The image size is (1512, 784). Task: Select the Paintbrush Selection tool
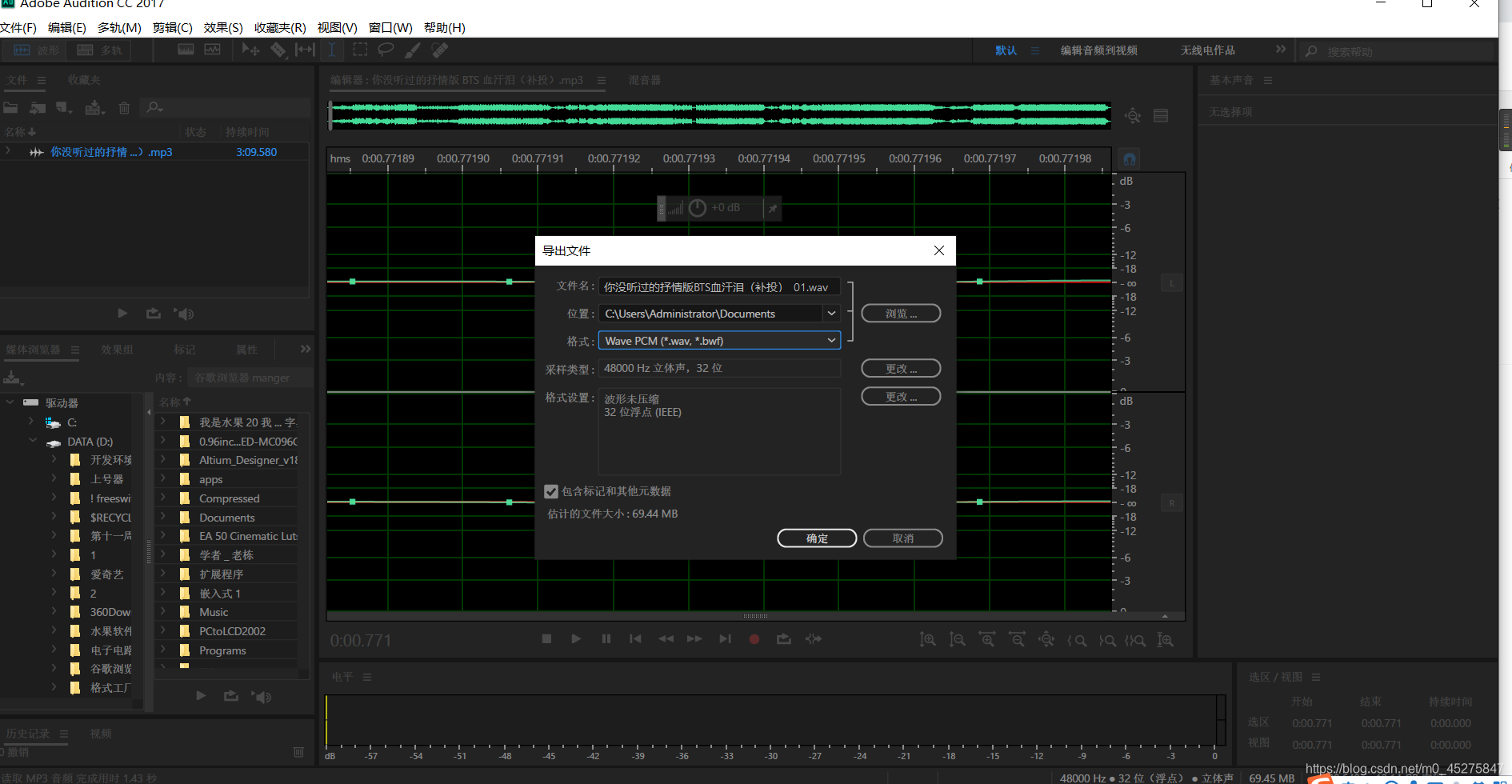[x=413, y=50]
